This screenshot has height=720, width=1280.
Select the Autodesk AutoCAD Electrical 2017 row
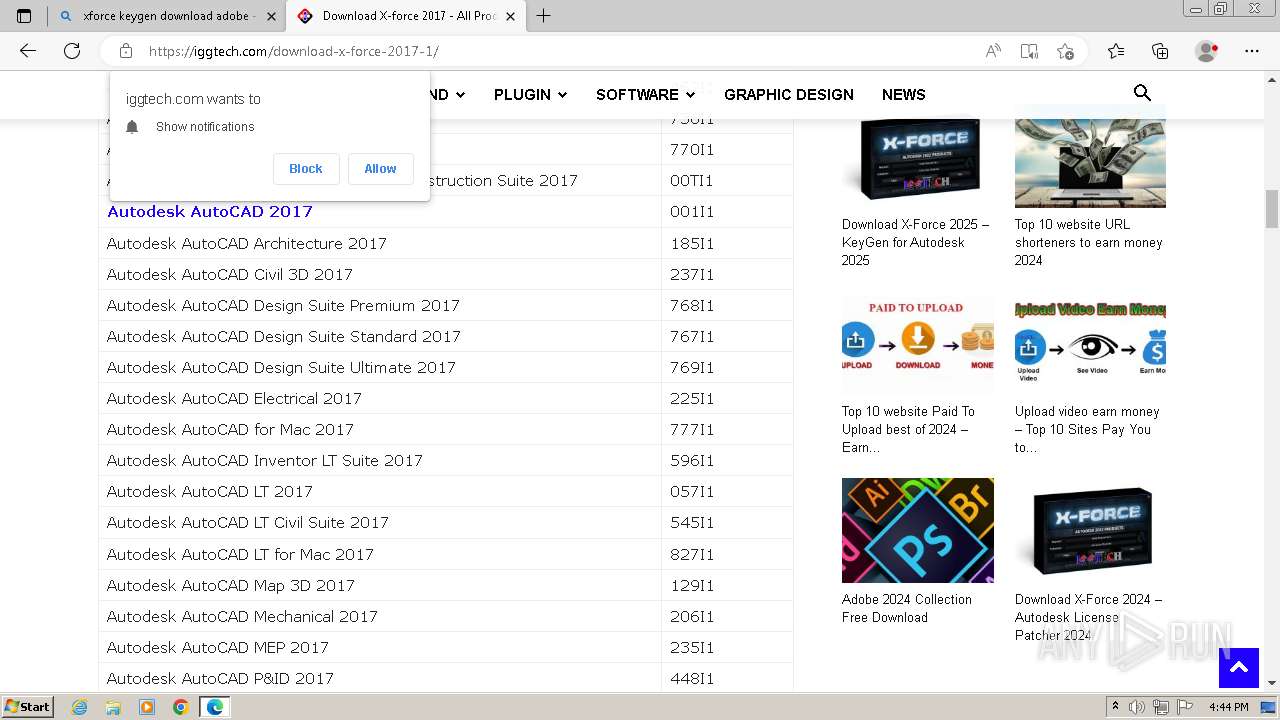point(446,398)
